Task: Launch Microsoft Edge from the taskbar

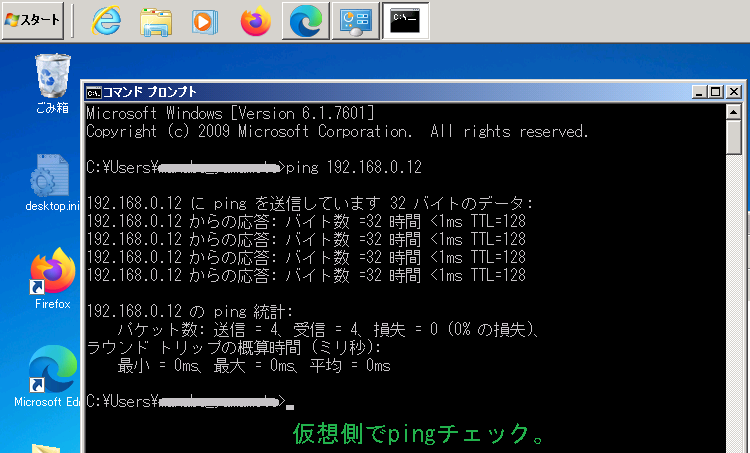Action: 305,20
